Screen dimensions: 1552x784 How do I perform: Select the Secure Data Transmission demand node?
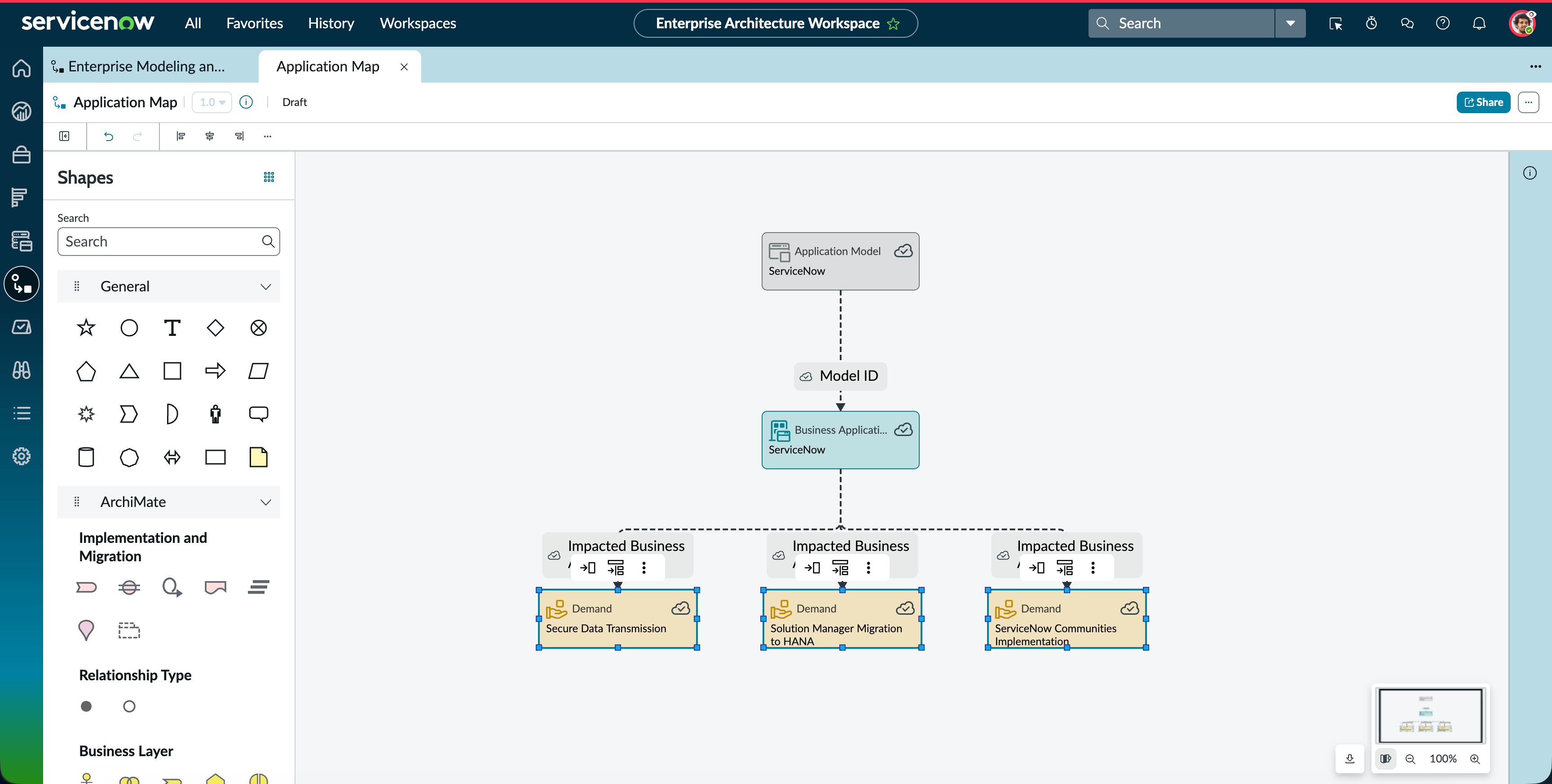[617, 619]
